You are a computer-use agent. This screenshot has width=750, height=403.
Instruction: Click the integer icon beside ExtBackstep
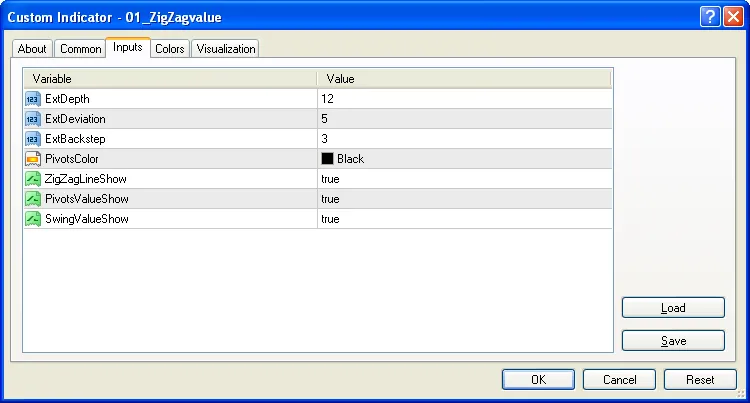pos(33,139)
